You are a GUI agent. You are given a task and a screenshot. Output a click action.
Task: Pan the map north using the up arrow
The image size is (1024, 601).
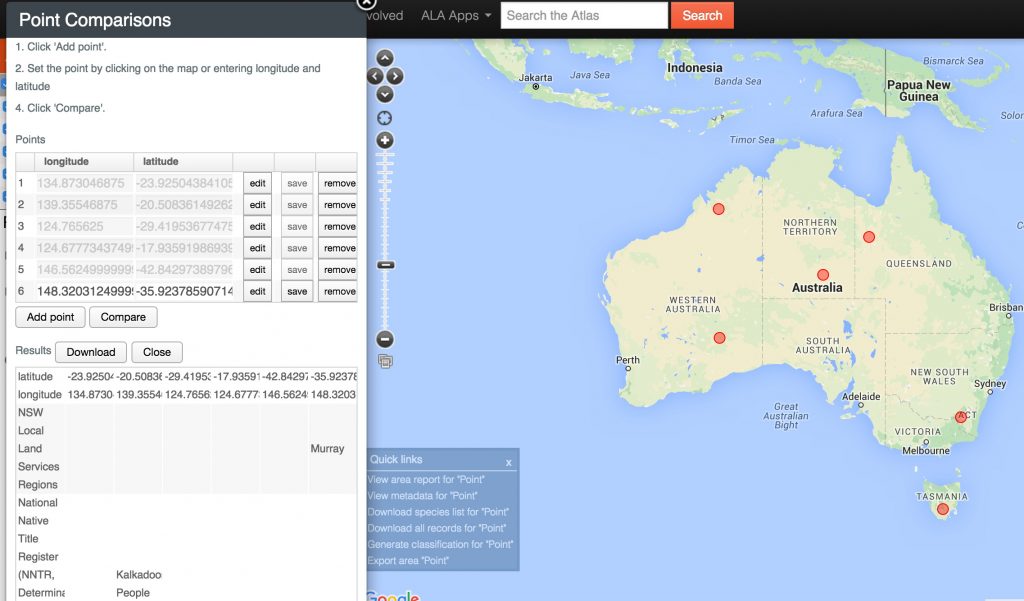coord(384,57)
